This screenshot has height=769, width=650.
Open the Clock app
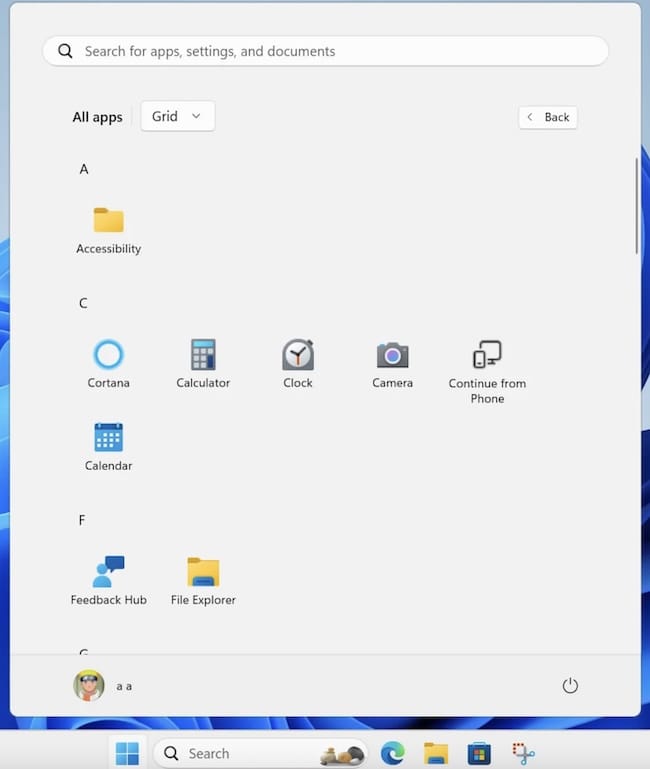point(298,363)
